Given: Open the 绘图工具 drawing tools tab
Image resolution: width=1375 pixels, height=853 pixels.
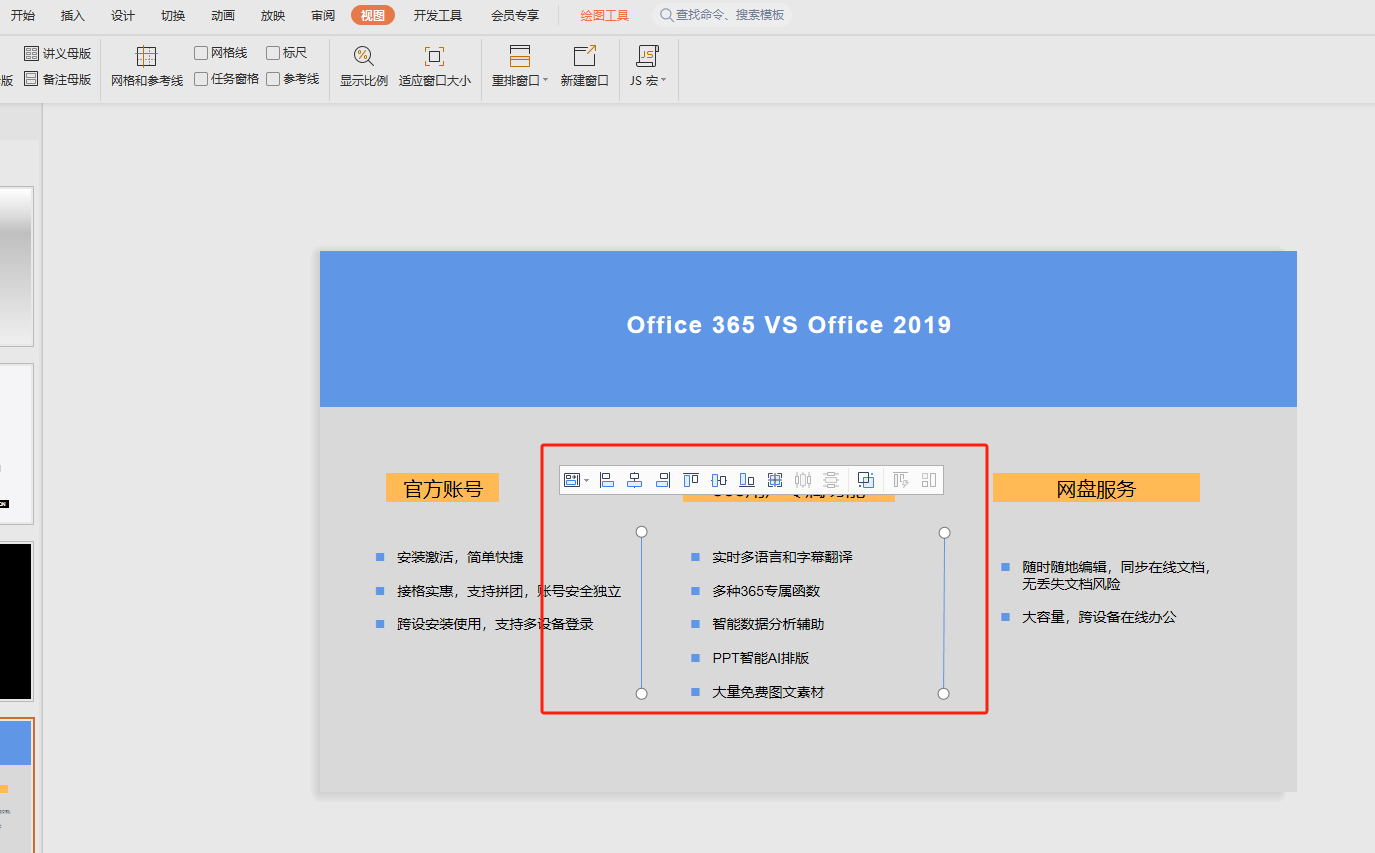Looking at the screenshot, I should 605,15.
